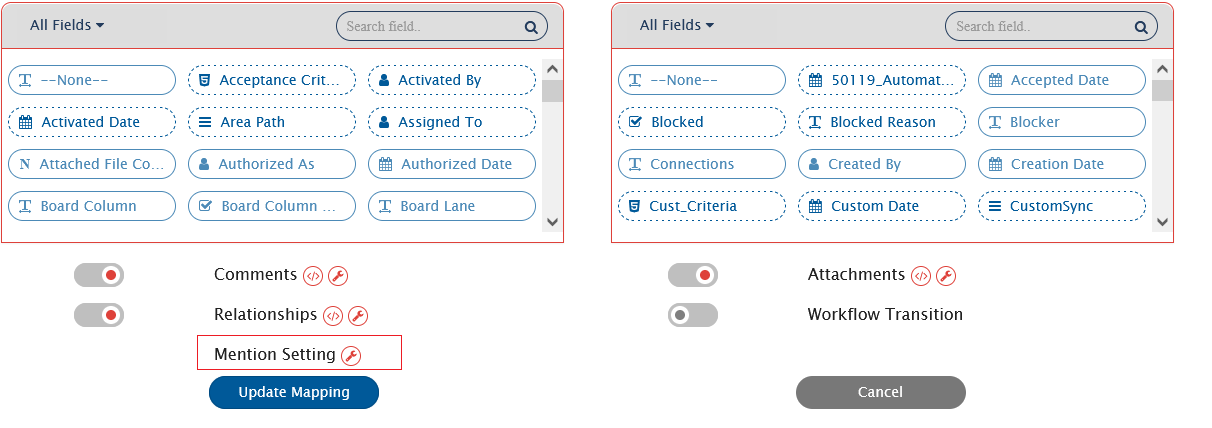Screen dimensions: 1212x428
Task: Click the search magnifier in left panel
Action: pos(531,27)
